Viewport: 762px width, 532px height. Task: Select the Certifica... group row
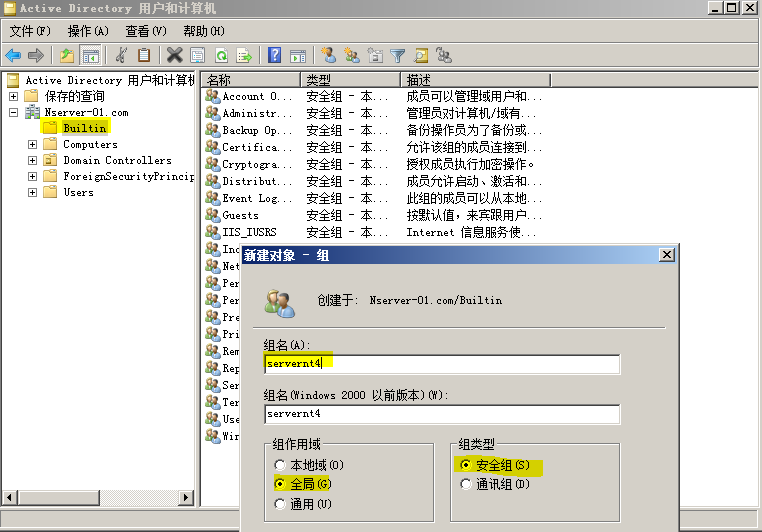[373, 147]
